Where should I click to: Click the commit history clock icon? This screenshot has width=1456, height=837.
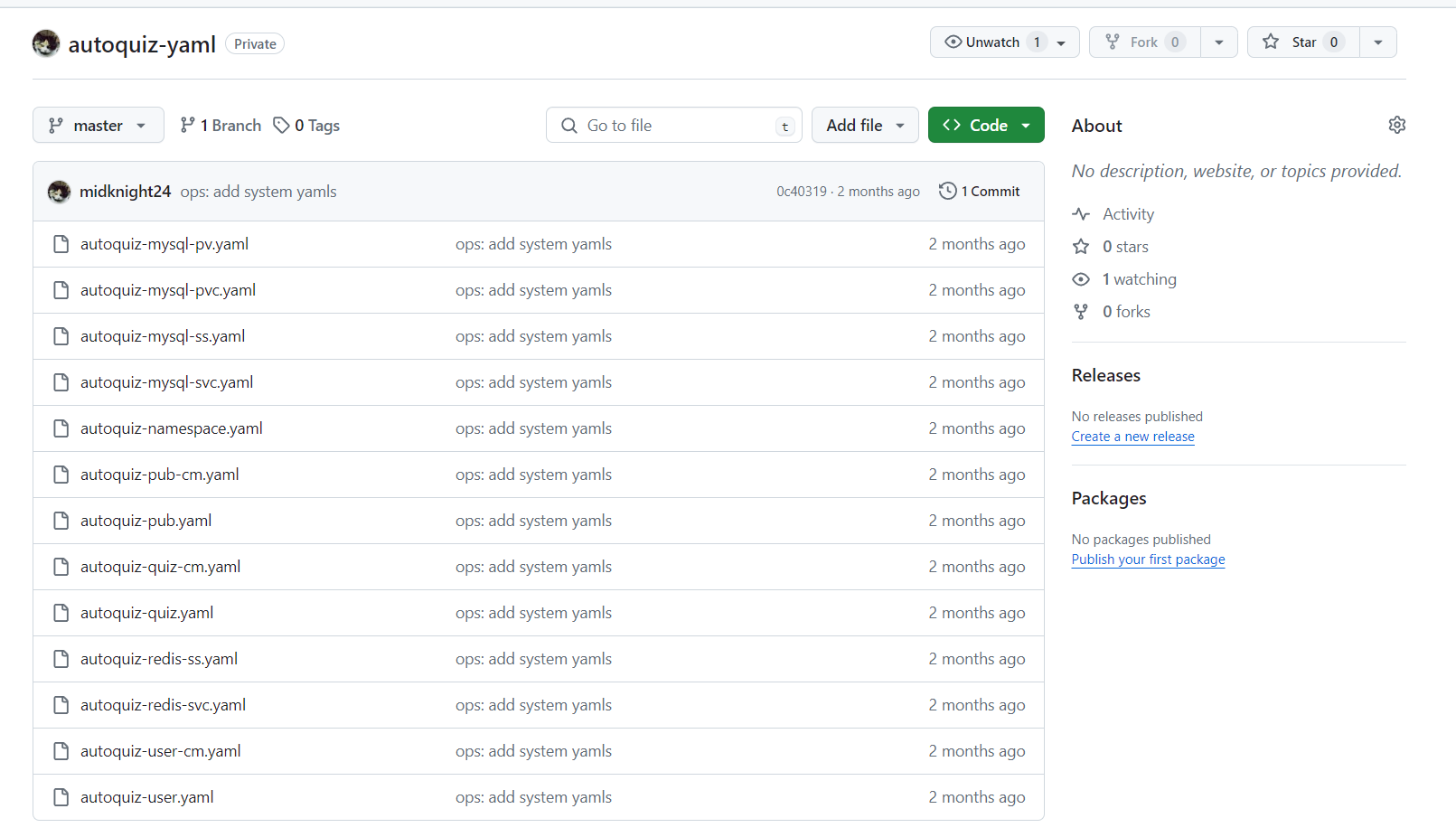pyautogui.click(x=947, y=191)
